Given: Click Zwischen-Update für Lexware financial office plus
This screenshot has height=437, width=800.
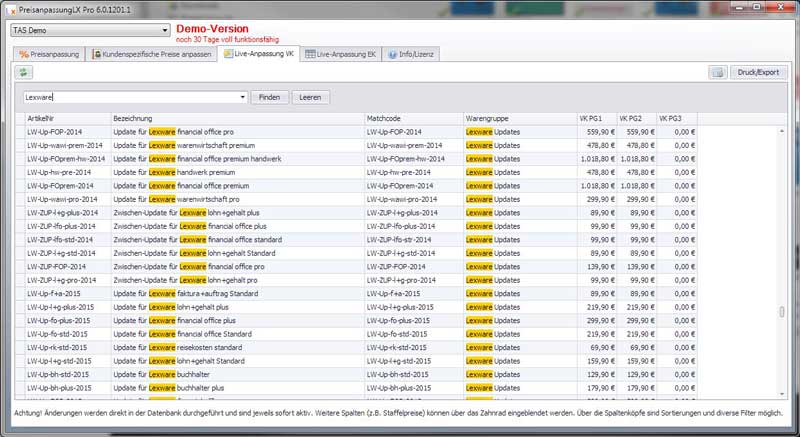Looking at the screenshot, I should coord(190,226).
